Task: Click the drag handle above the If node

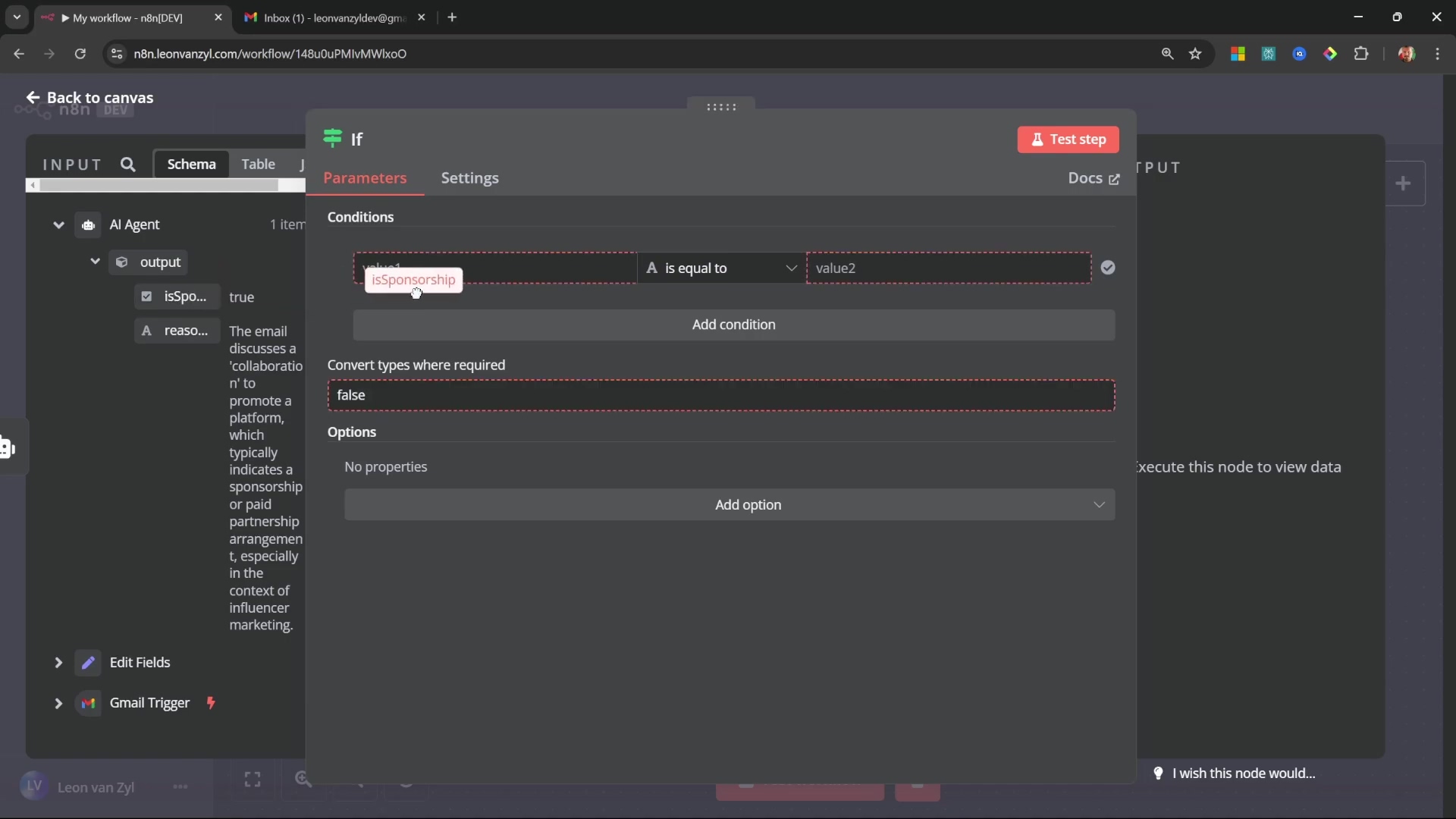Action: tap(721, 107)
